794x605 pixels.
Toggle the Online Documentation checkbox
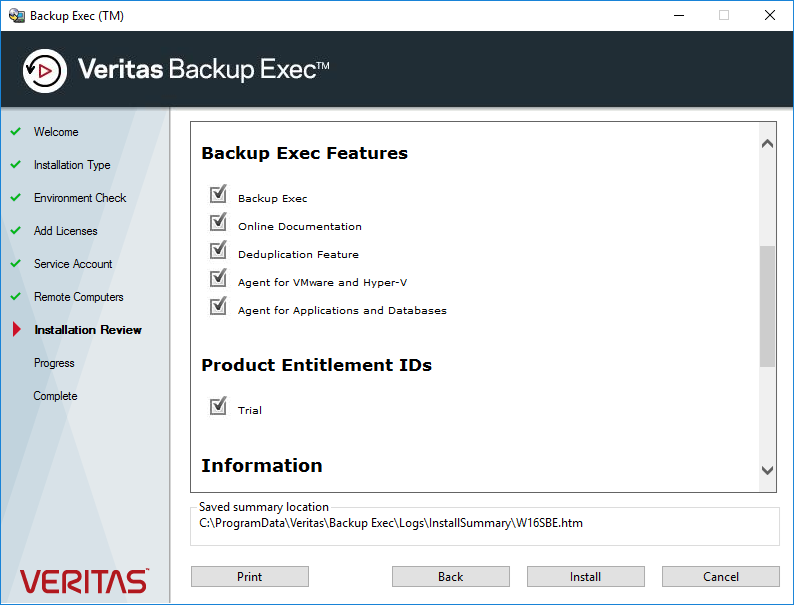coord(218,222)
